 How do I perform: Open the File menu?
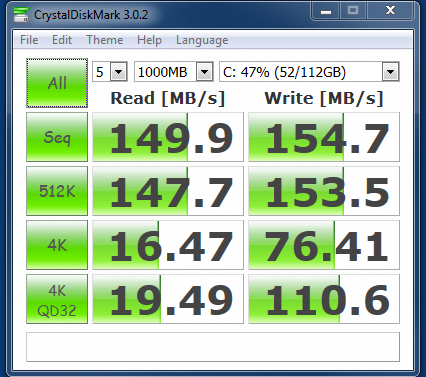[x=29, y=40]
